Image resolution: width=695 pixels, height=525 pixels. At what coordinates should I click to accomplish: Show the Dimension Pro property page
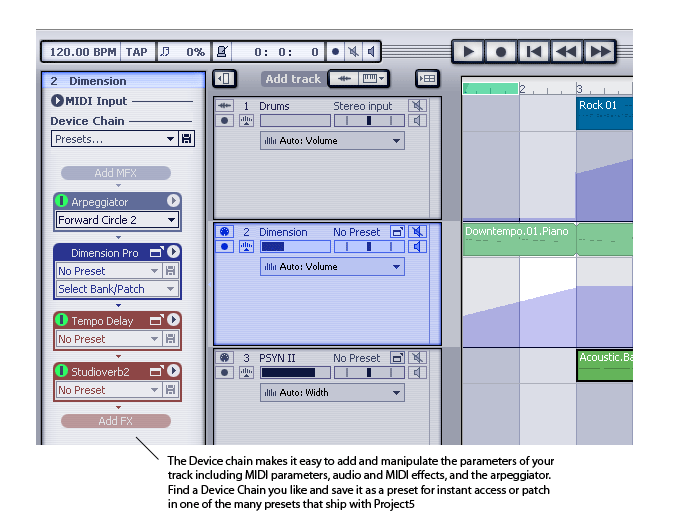[157, 252]
